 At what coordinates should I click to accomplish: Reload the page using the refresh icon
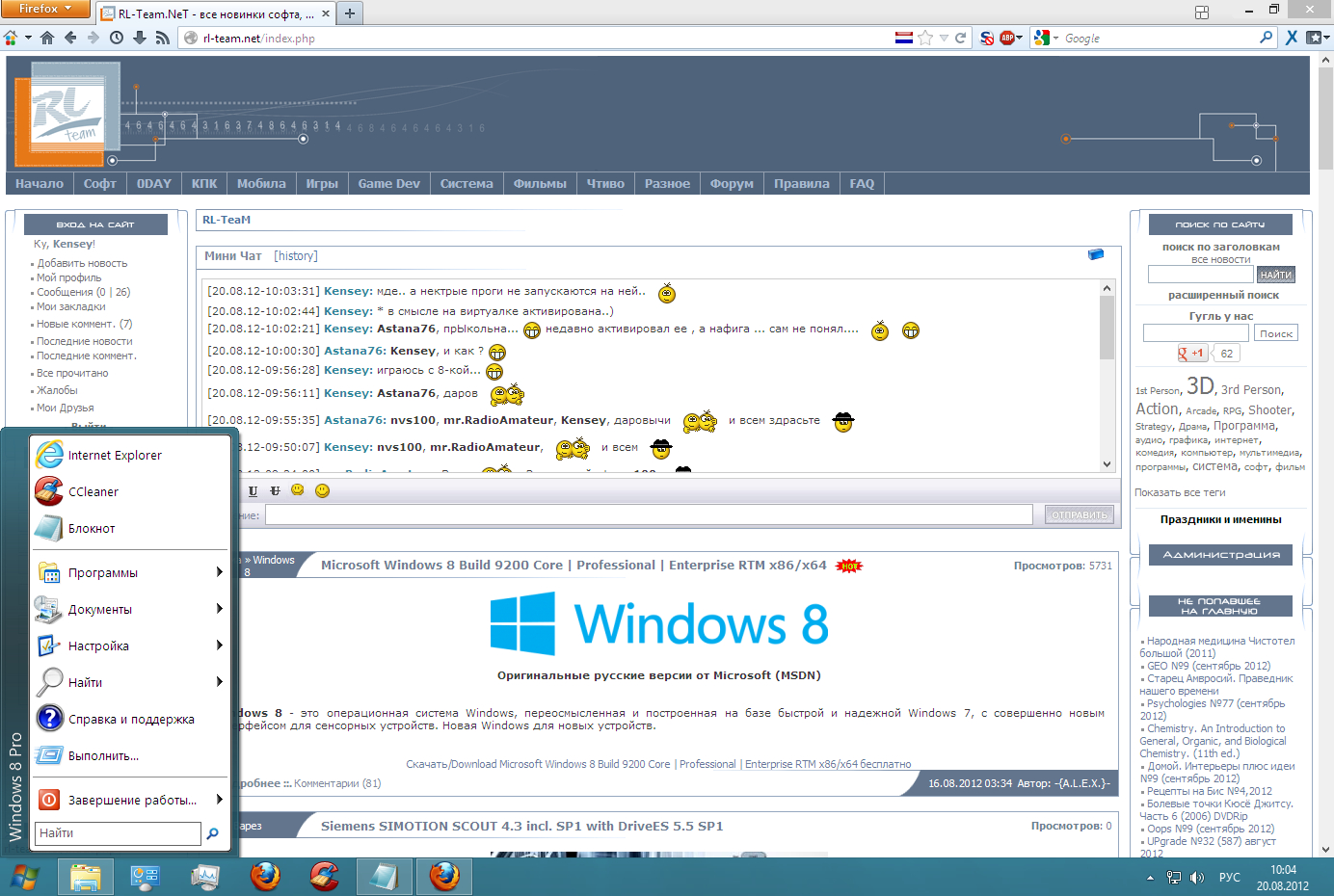960,38
